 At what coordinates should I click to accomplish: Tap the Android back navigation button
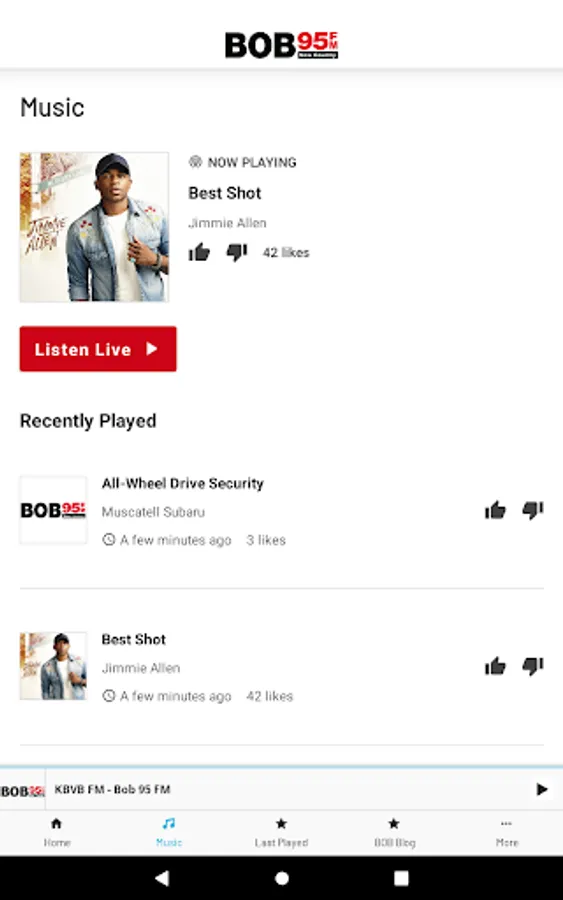162,878
